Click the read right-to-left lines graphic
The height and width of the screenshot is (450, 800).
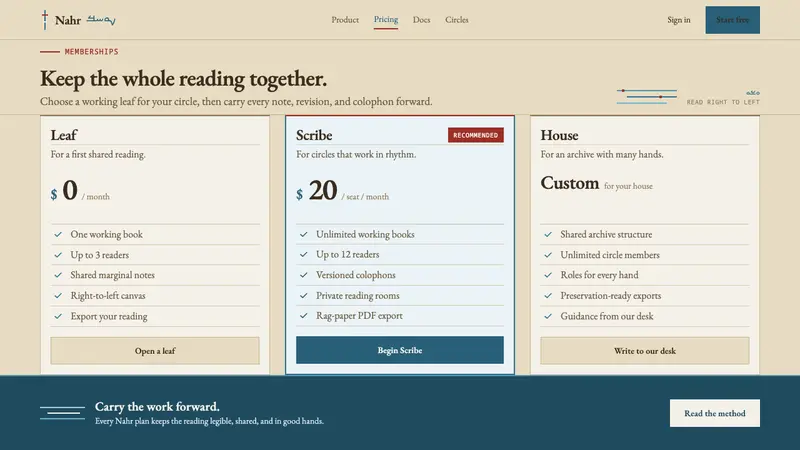[646, 96]
